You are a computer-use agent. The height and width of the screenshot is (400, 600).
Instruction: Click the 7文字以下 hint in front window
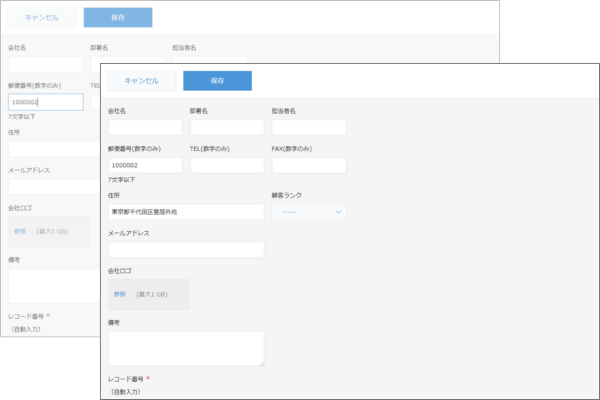pyautogui.click(x=121, y=180)
